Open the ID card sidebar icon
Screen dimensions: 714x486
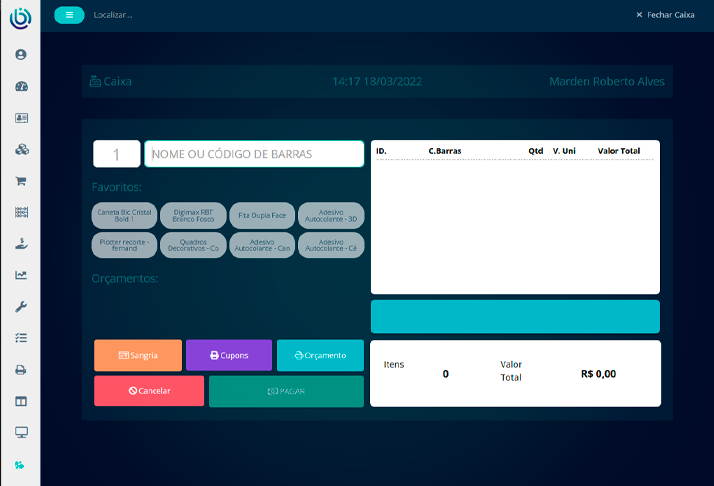20,118
